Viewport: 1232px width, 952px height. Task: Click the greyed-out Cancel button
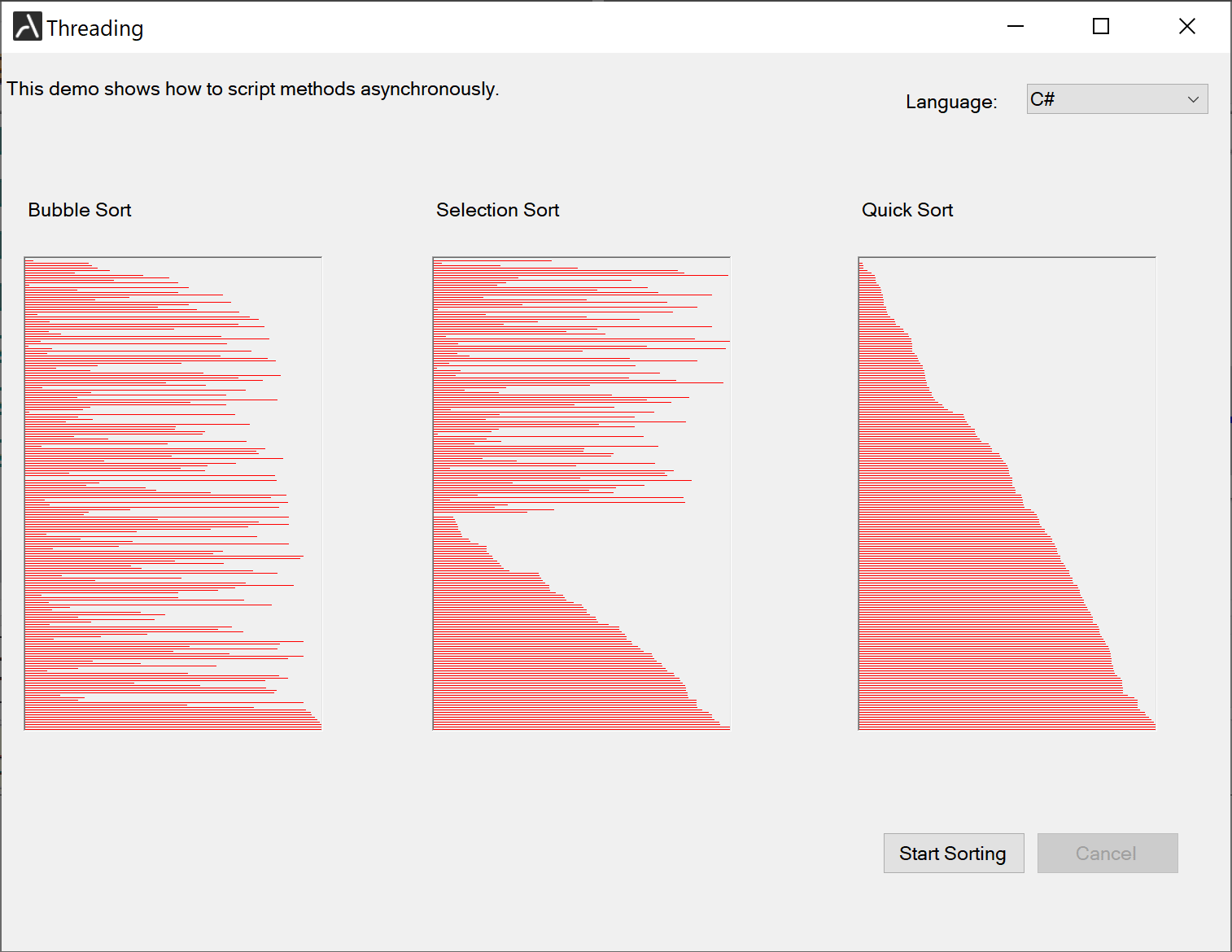(x=1107, y=854)
